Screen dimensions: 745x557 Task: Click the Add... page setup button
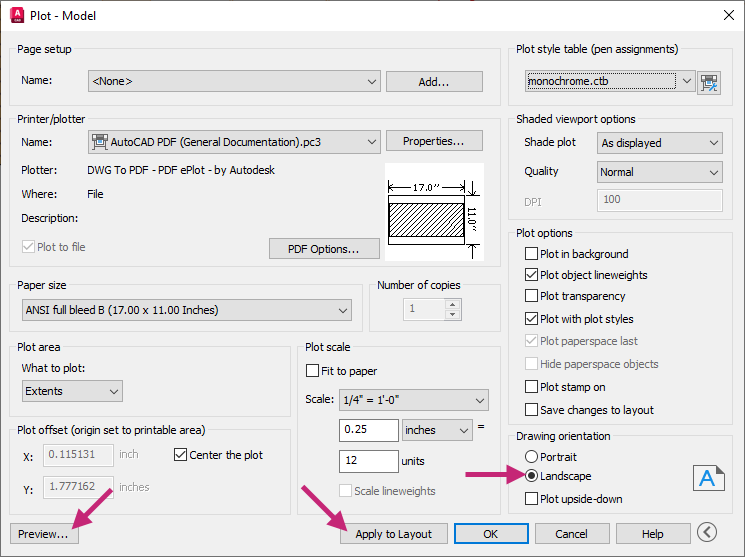click(x=434, y=82)
